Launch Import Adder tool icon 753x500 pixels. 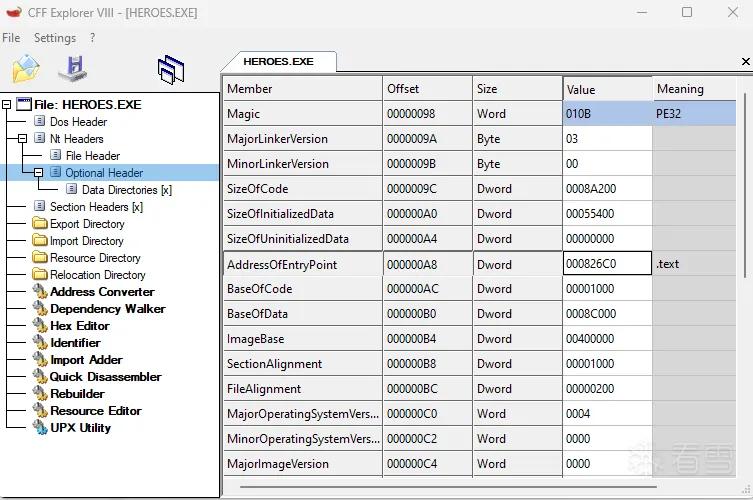click(x=40, y=360)
